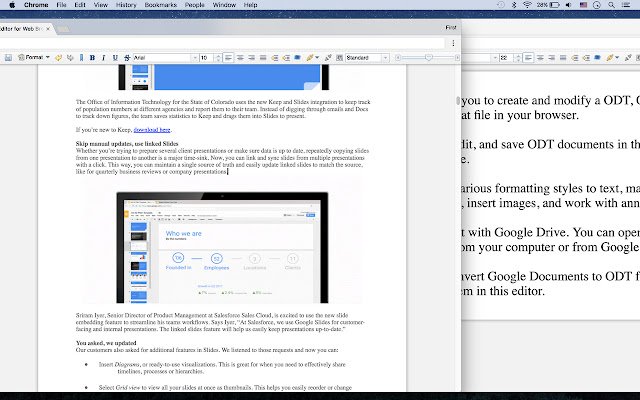The image size is (640, 400).
Task: Click font size stepper in back window
Action: coord(518,58)
